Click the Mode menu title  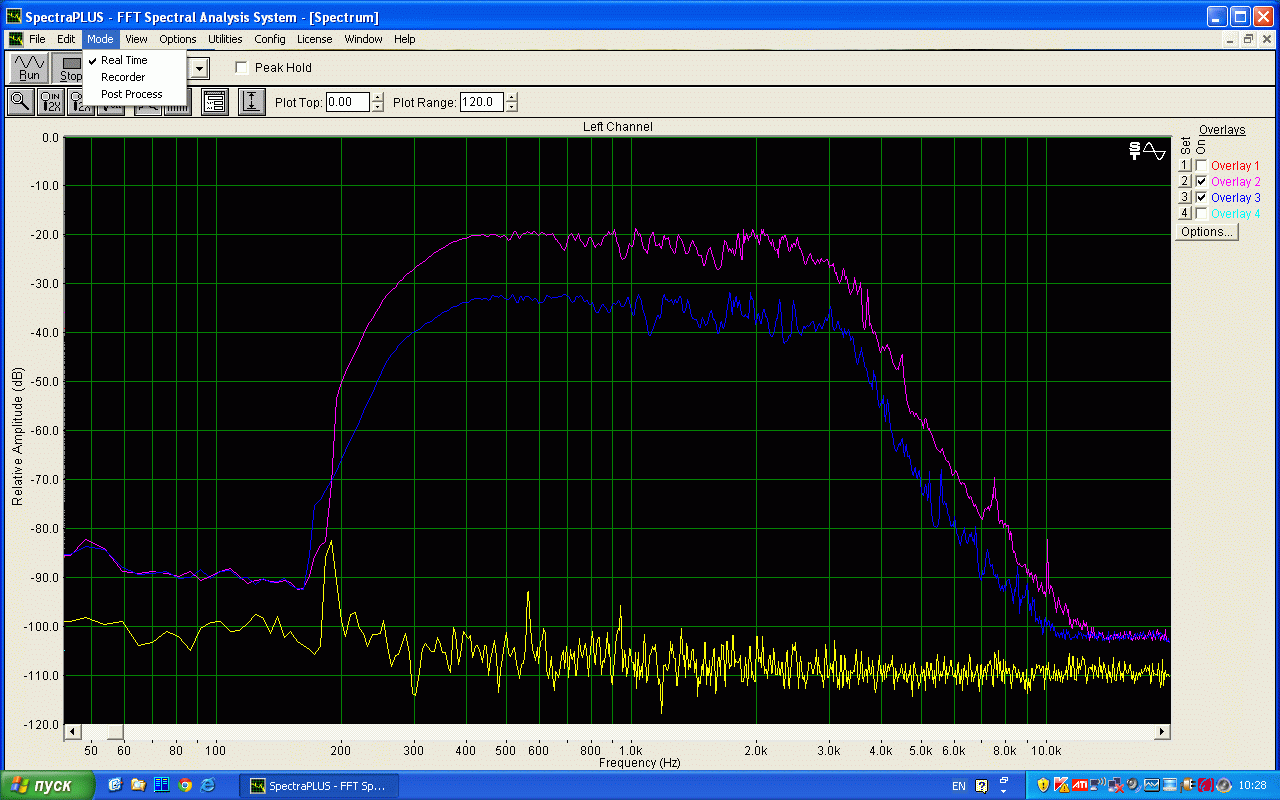(x=100, y=39)
